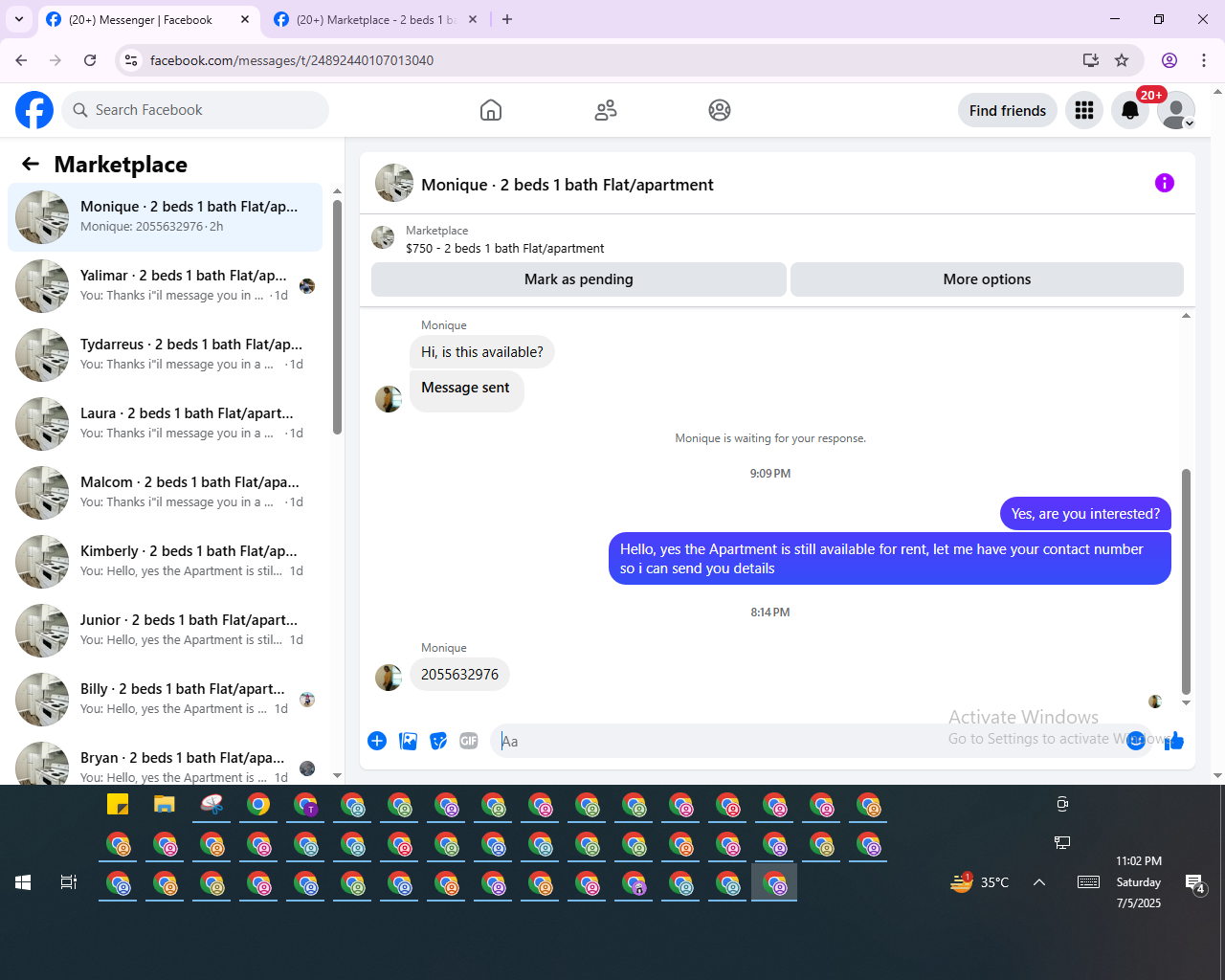Screen dimensions: 1225x980
Task: Open Sticky Notes from taskbar
Action: (118, 805)
